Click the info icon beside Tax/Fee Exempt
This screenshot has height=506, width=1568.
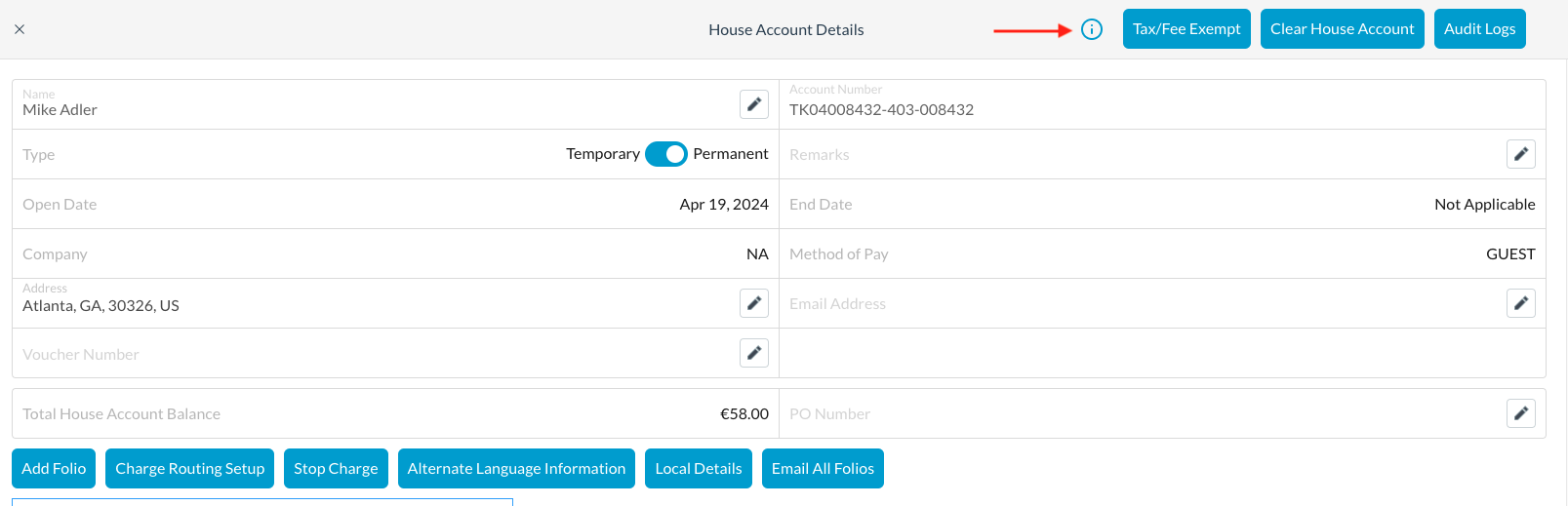pos(1092,29)
